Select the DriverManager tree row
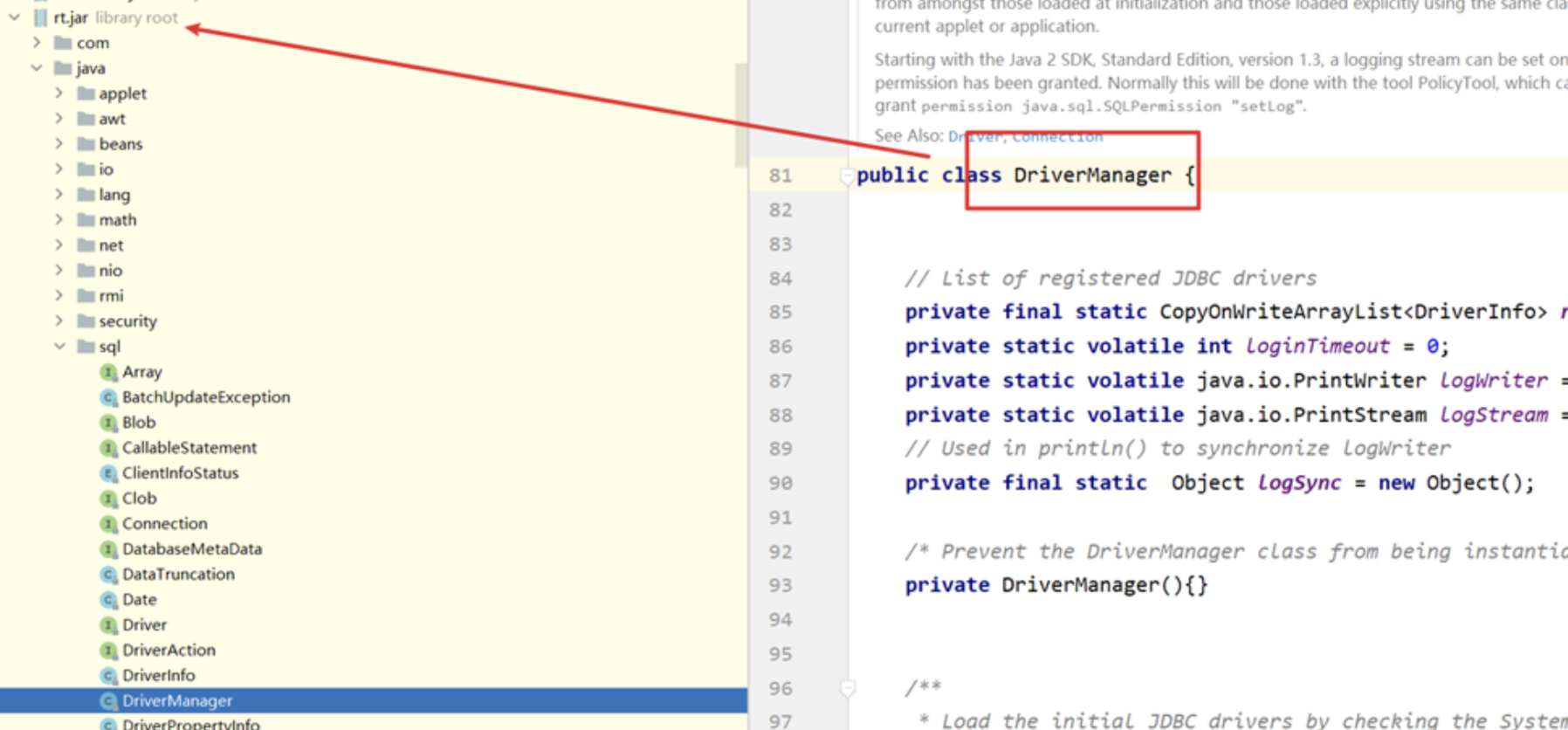Image resolution: width=1568 pixels, height=730 pixels. tap(373, 700)
